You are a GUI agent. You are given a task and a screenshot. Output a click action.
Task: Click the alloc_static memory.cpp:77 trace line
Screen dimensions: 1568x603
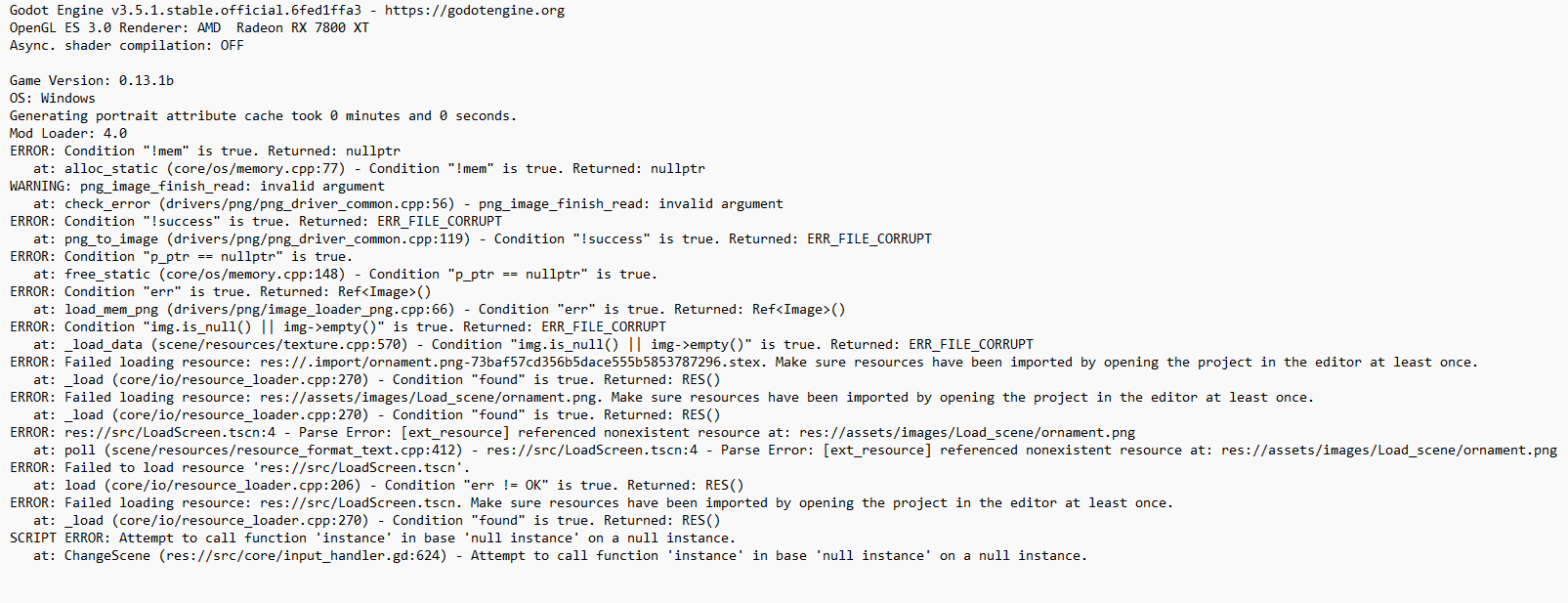(369, 169)
